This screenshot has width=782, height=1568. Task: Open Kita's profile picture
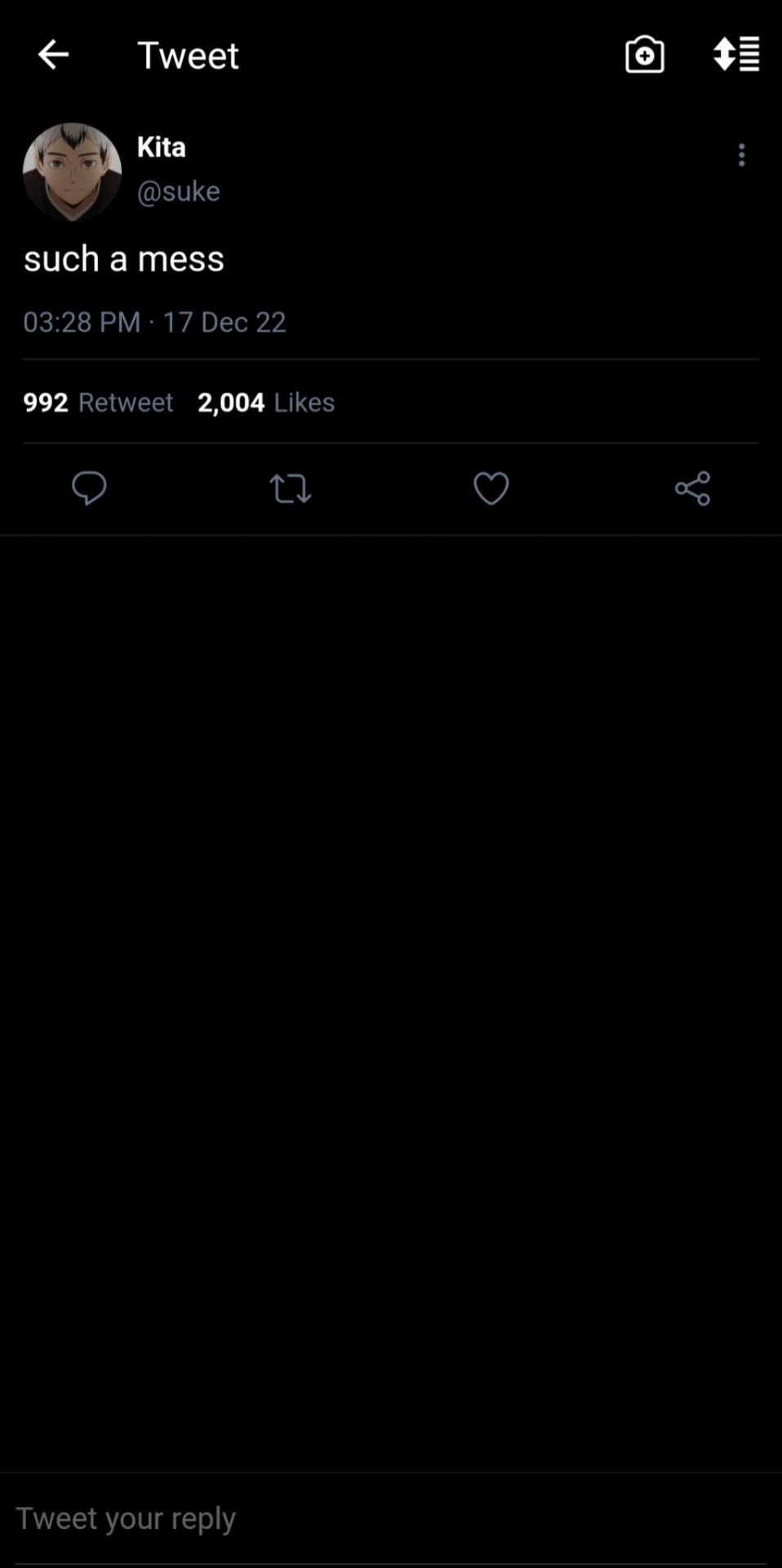point(72,171)
